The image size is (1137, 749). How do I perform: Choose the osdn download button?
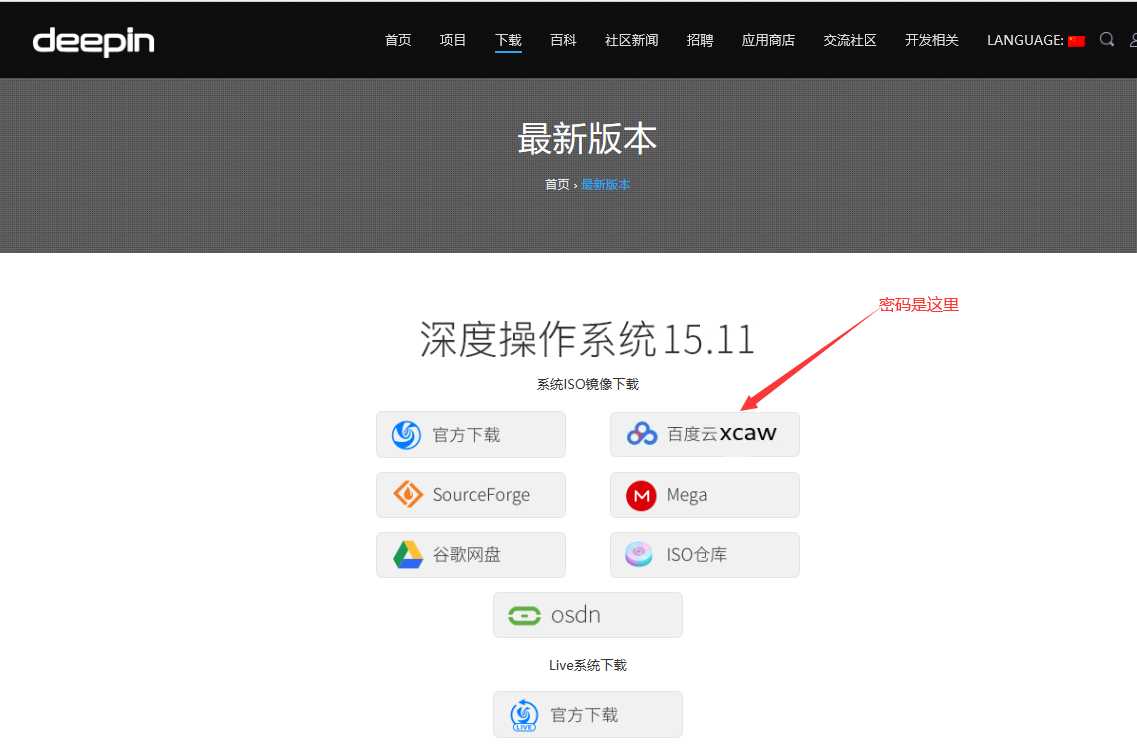pos(587,615)
